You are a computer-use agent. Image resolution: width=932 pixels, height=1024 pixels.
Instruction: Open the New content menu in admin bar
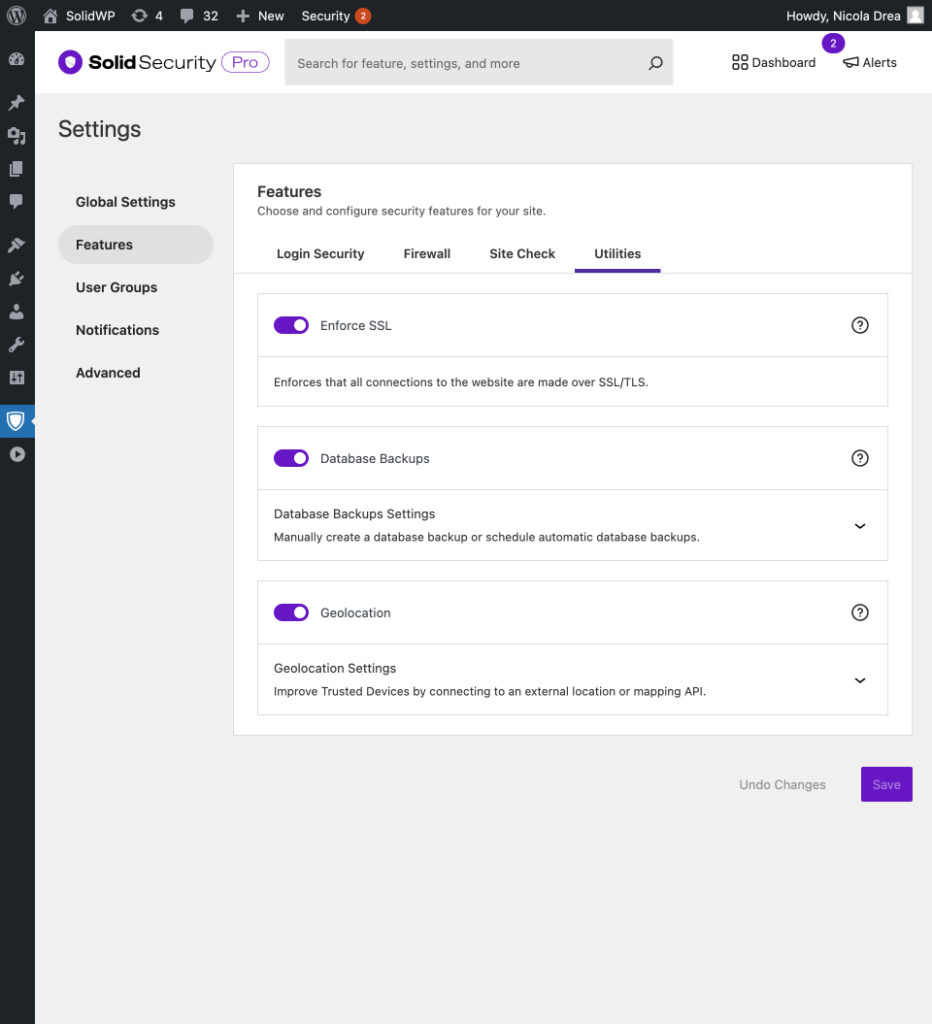(260, 16)
